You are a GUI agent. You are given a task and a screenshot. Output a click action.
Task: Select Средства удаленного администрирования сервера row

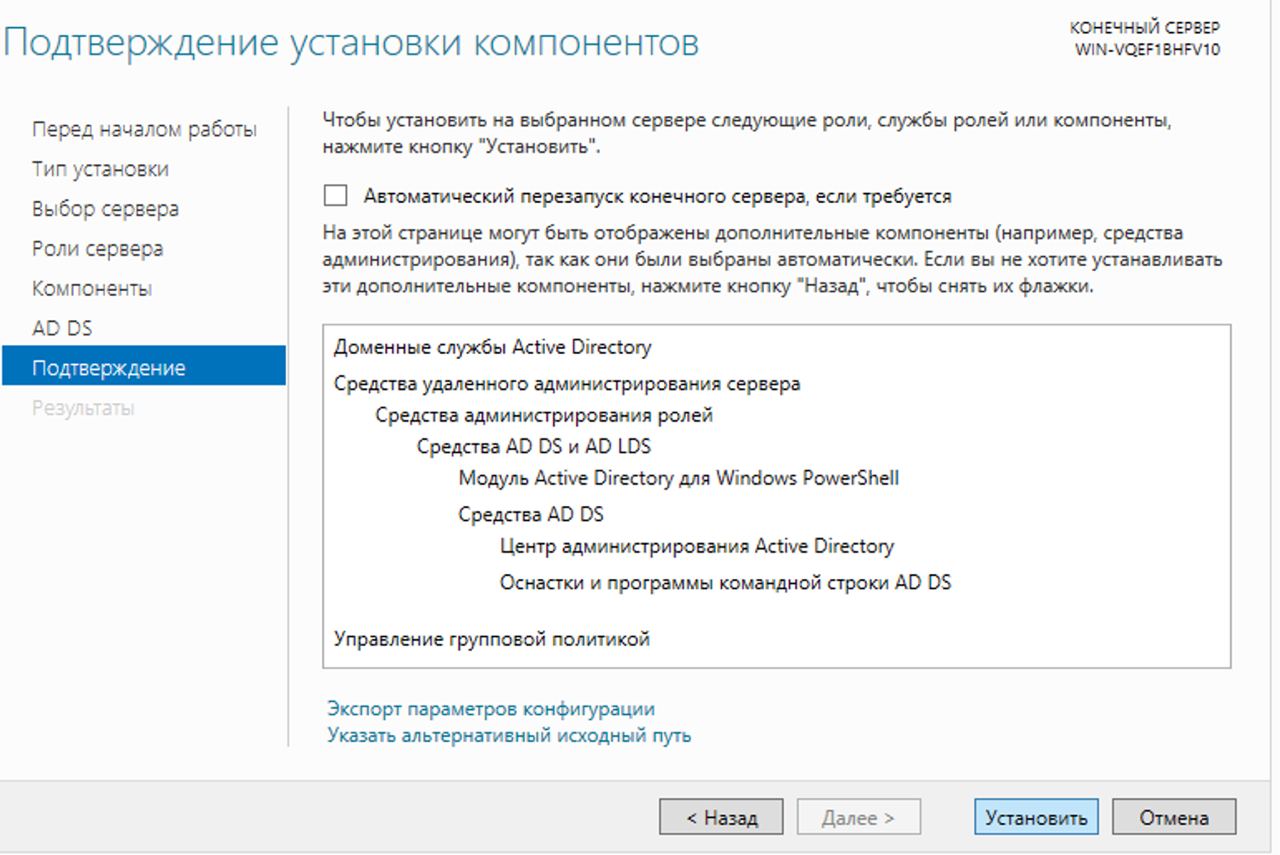[x=566, y=383]
